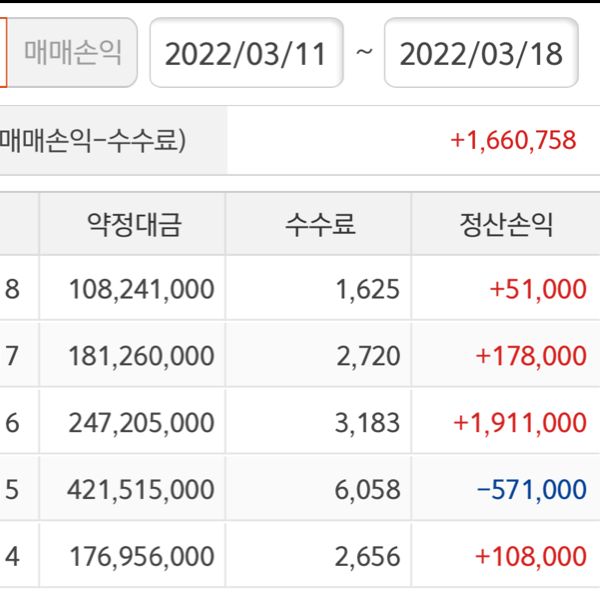Viewport: 600px width, 600px height.
Task: Click the 421,515,000 contract amount
Action: (x=142, y=489)
